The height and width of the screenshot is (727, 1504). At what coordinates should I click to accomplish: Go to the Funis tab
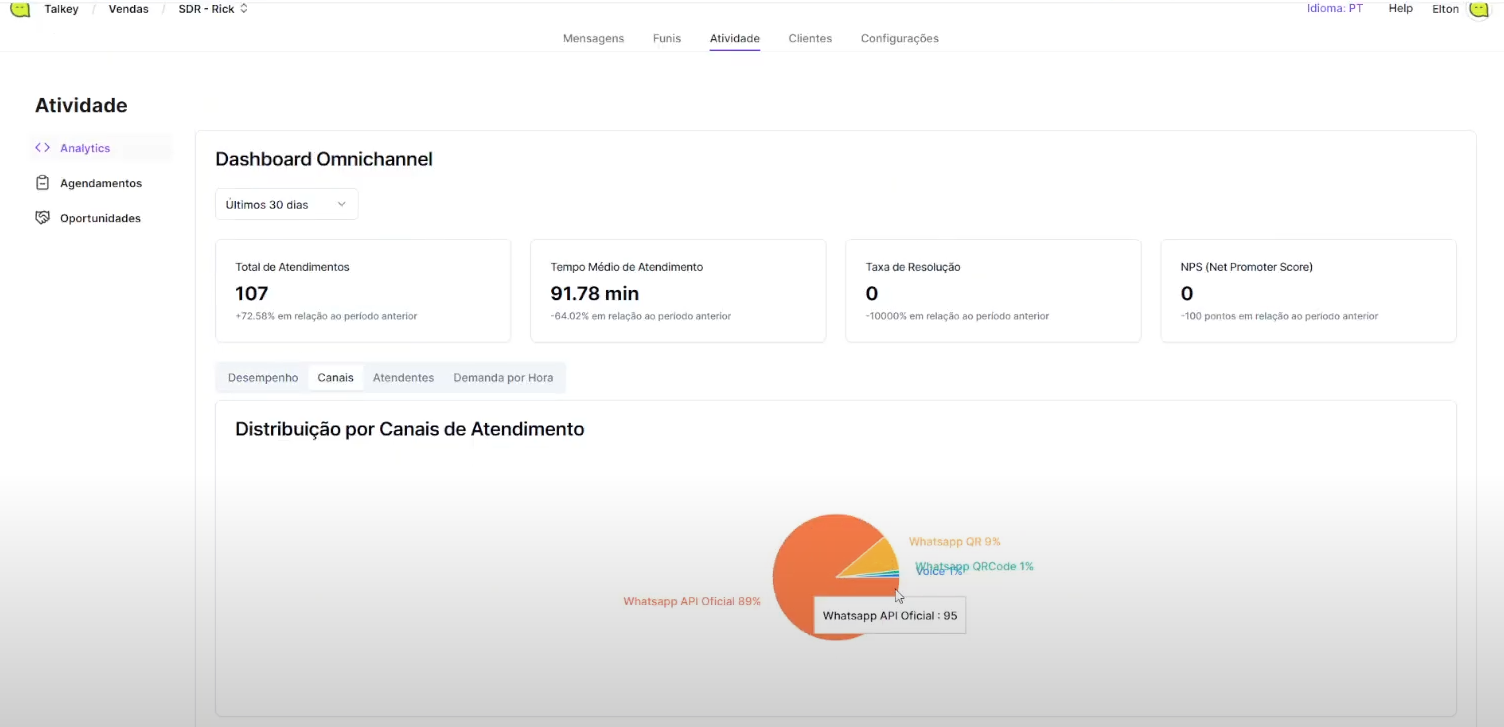pos(667,39)
